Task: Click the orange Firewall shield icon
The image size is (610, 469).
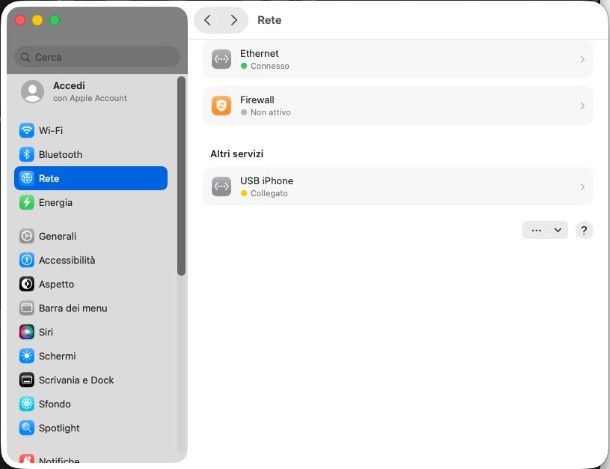Action: coord(221,106)
